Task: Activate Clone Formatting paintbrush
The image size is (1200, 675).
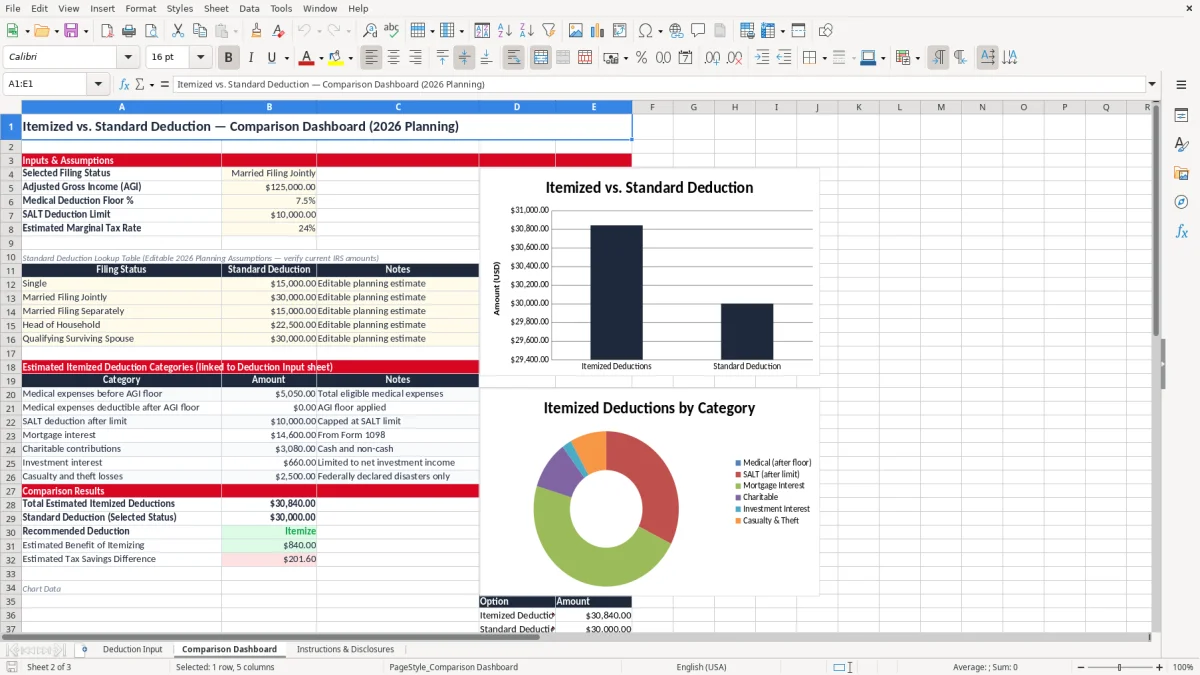Action: point(256,31)
